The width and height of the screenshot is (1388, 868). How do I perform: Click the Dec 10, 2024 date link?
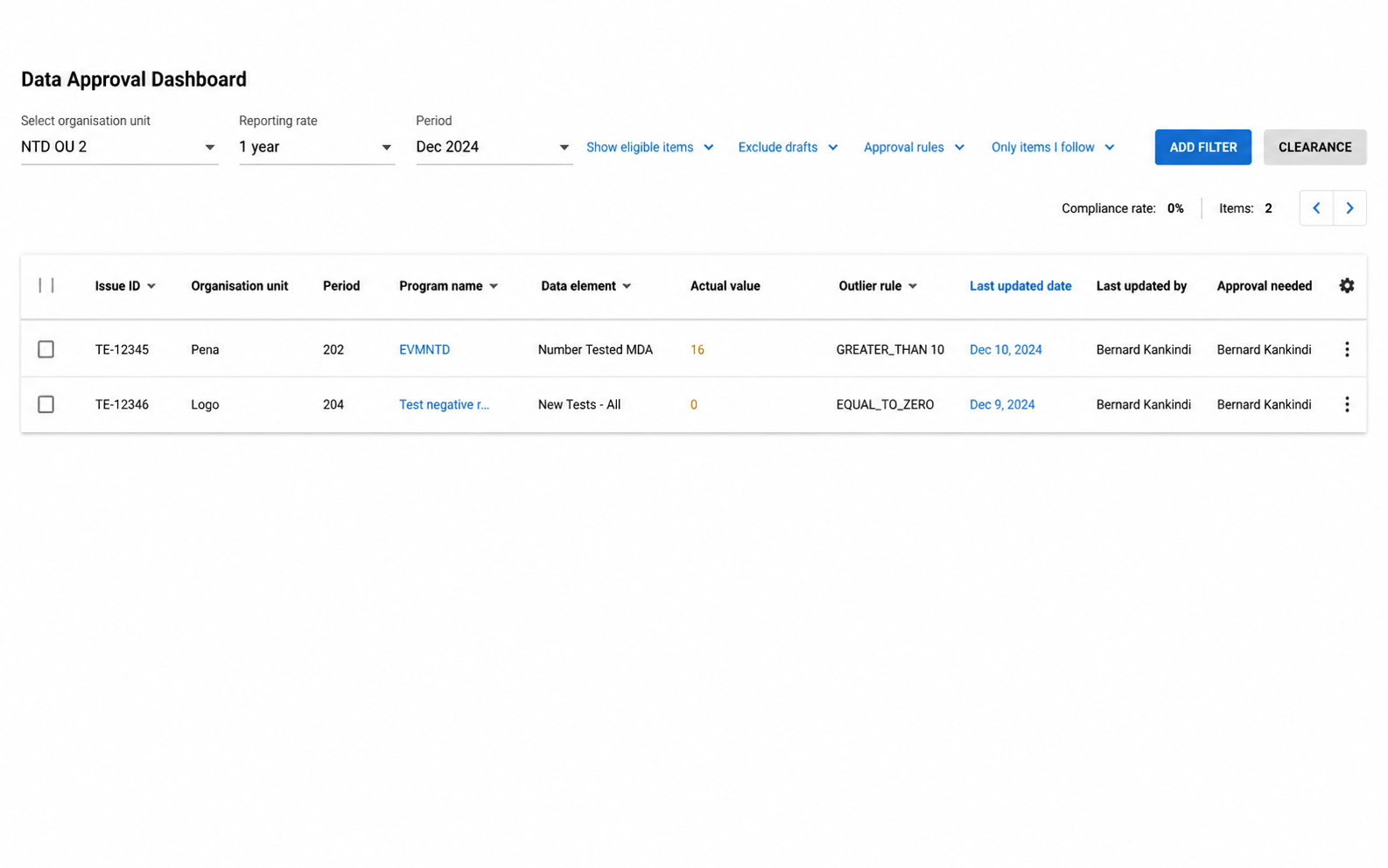pos(1006,349)
